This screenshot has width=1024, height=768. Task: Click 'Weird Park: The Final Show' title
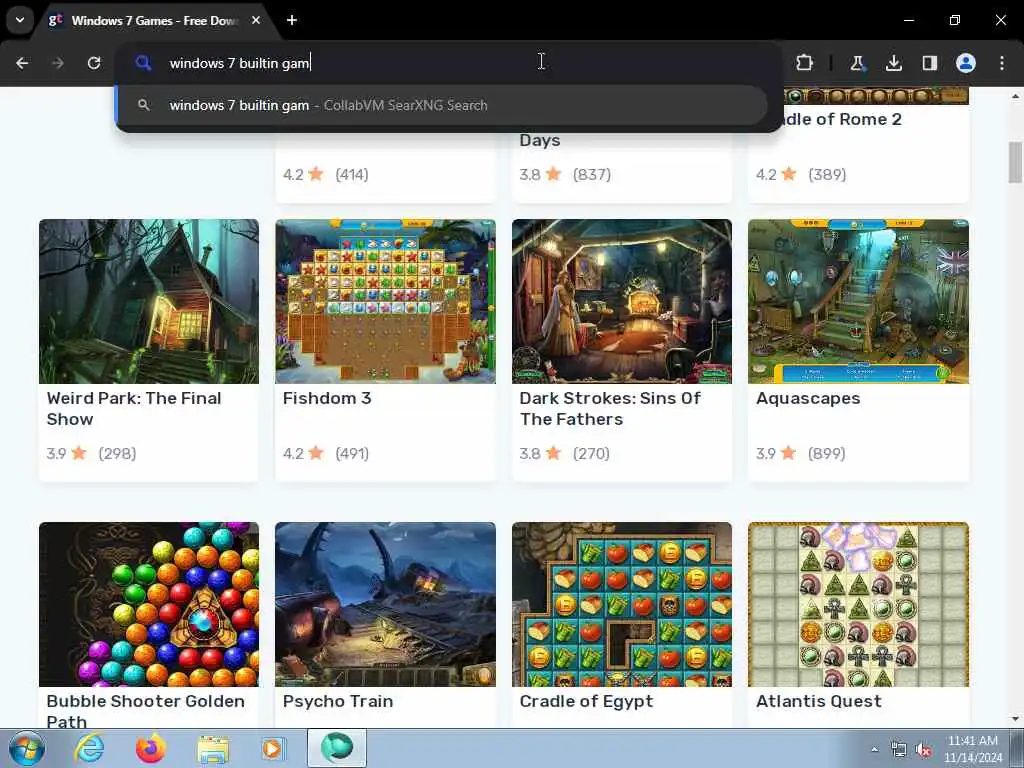tap(134, 408)
